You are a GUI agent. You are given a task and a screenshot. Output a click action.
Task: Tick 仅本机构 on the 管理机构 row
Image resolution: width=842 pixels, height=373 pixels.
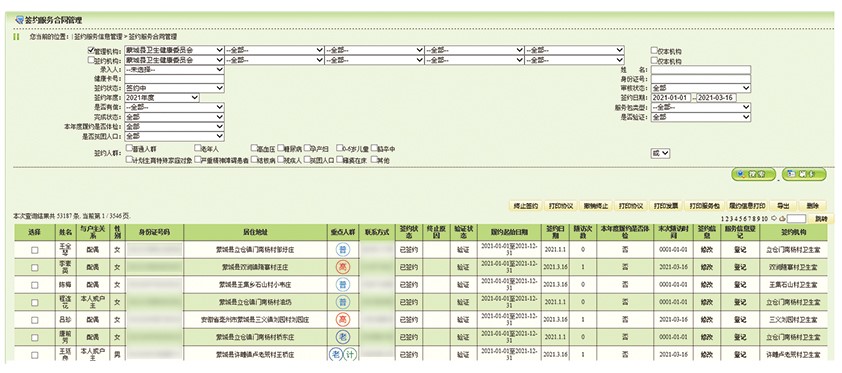point(654,50)
